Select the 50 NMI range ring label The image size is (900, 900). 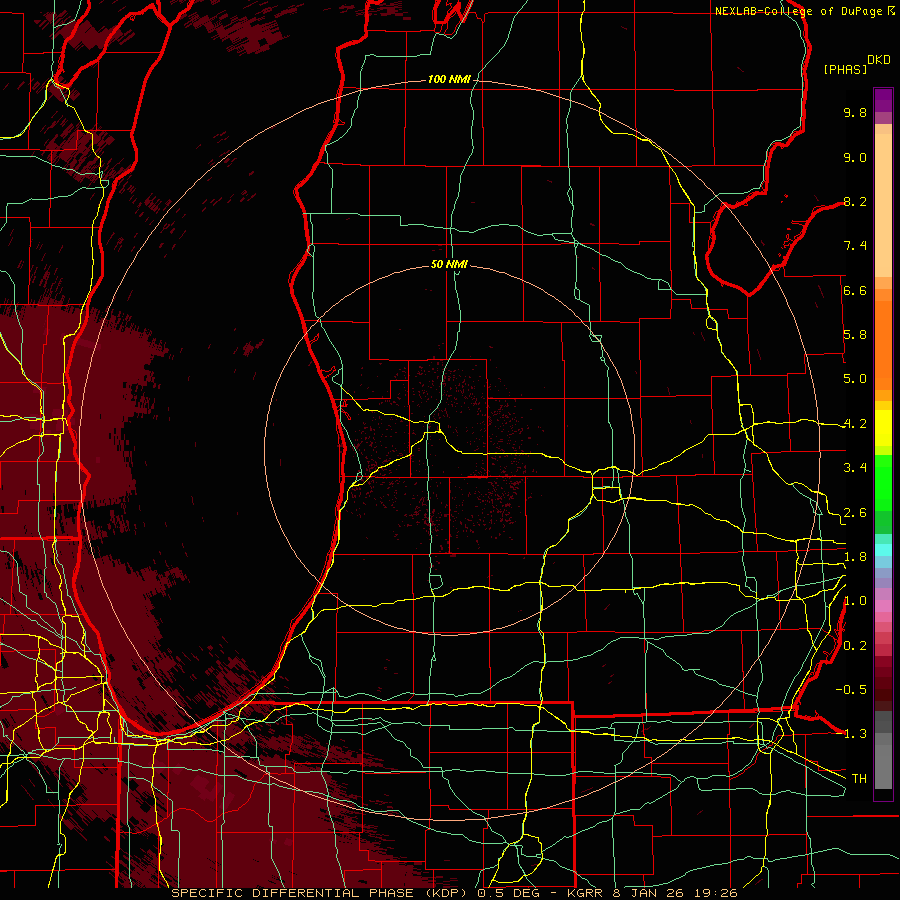coord(449,264)
